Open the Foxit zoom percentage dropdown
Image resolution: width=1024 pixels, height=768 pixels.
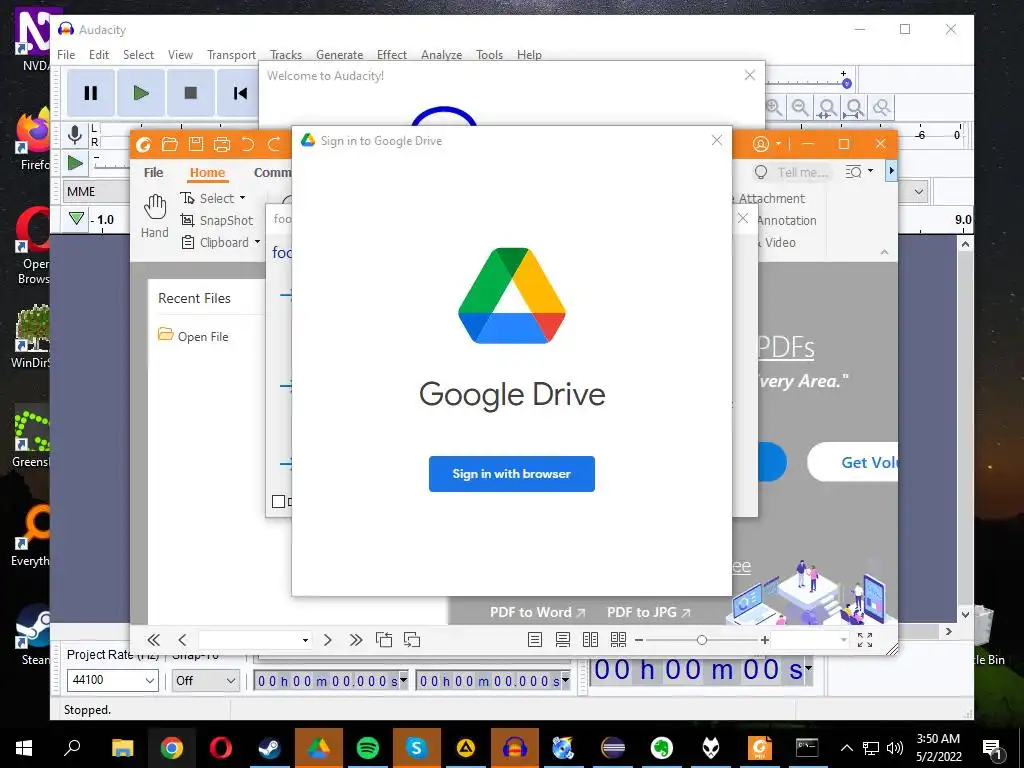pos(844,641)
